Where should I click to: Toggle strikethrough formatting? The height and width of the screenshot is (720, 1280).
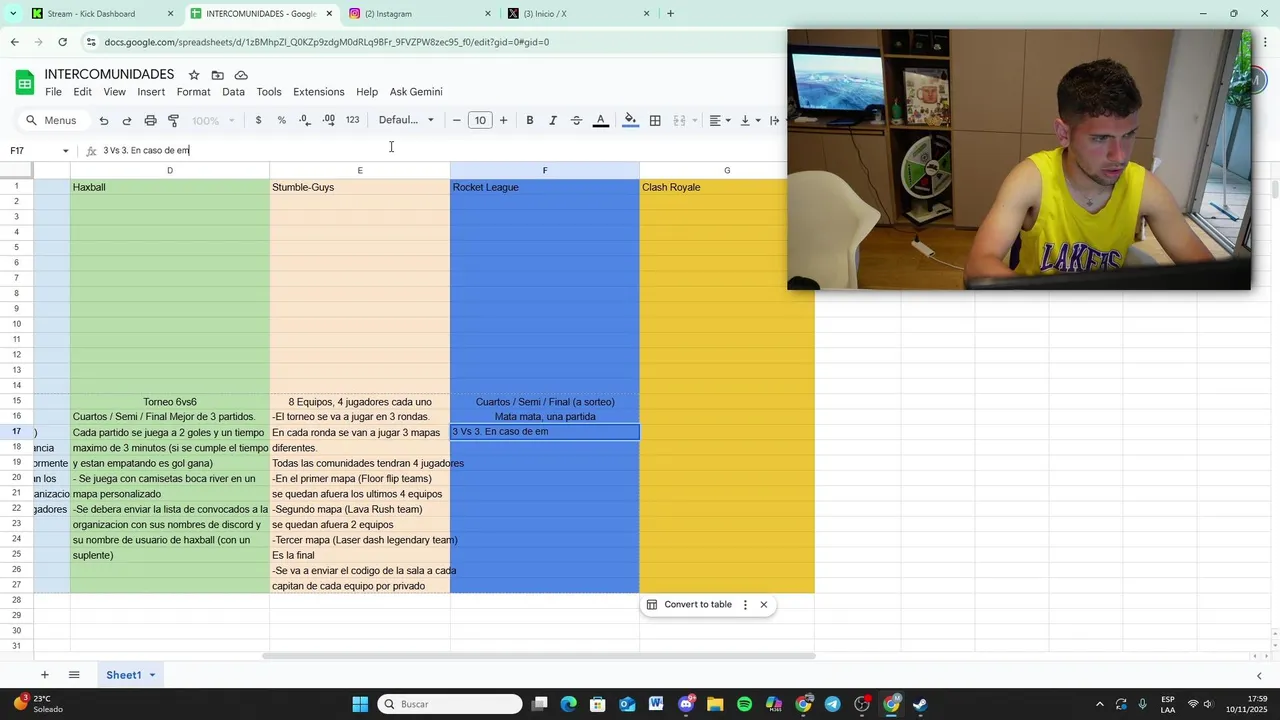(576, 120)
